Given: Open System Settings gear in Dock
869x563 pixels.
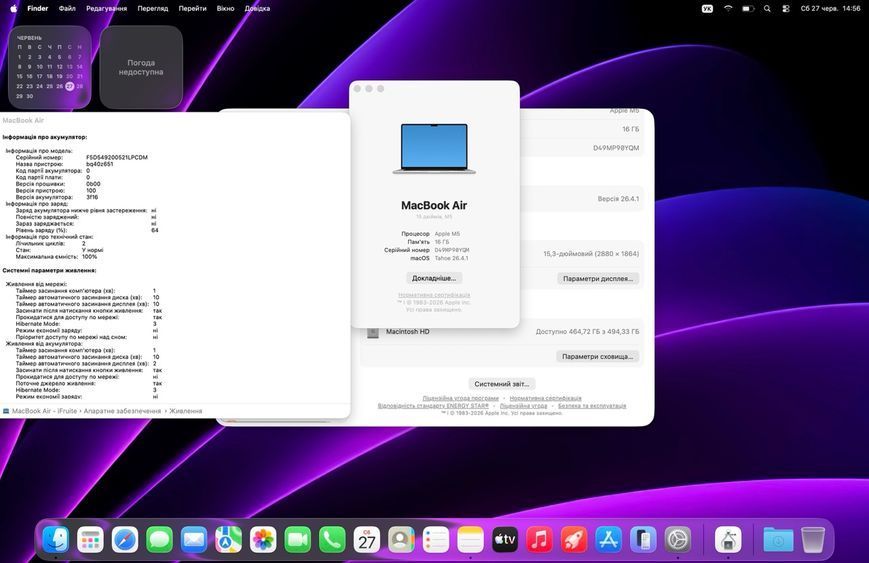Looking at the screenshot, I should tap(678, 539).
